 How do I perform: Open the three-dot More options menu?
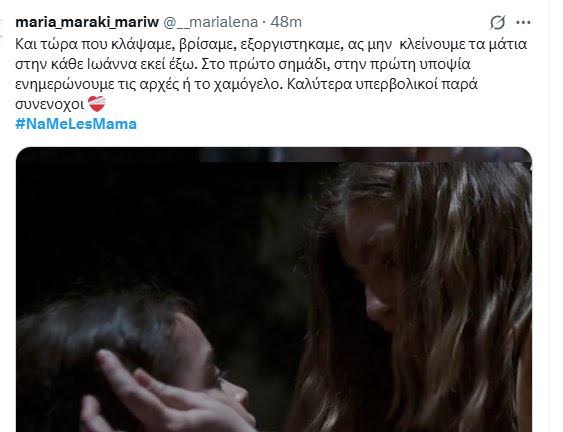(x=523, y=23)
